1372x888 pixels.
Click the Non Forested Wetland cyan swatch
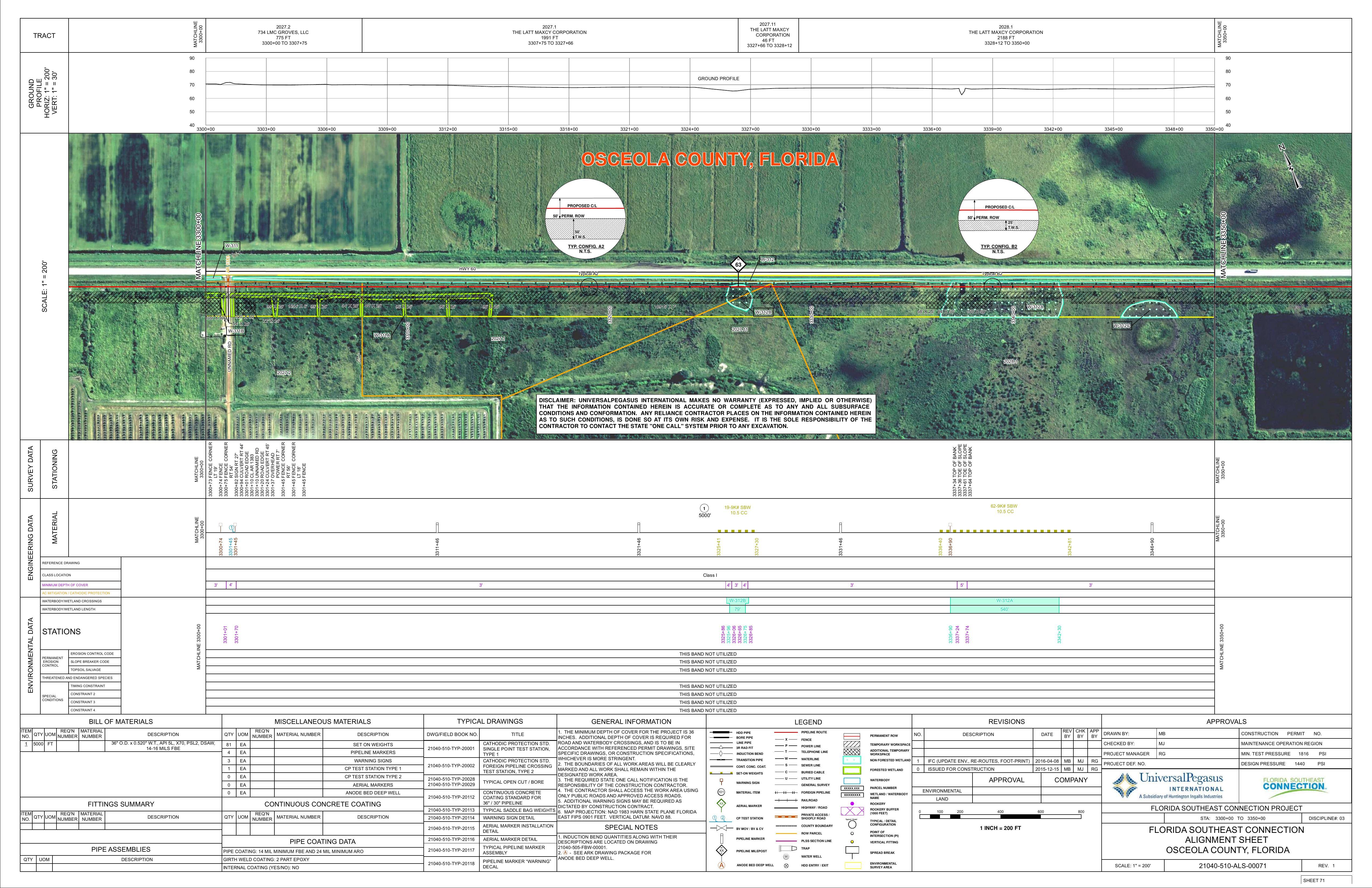(852, 760)
